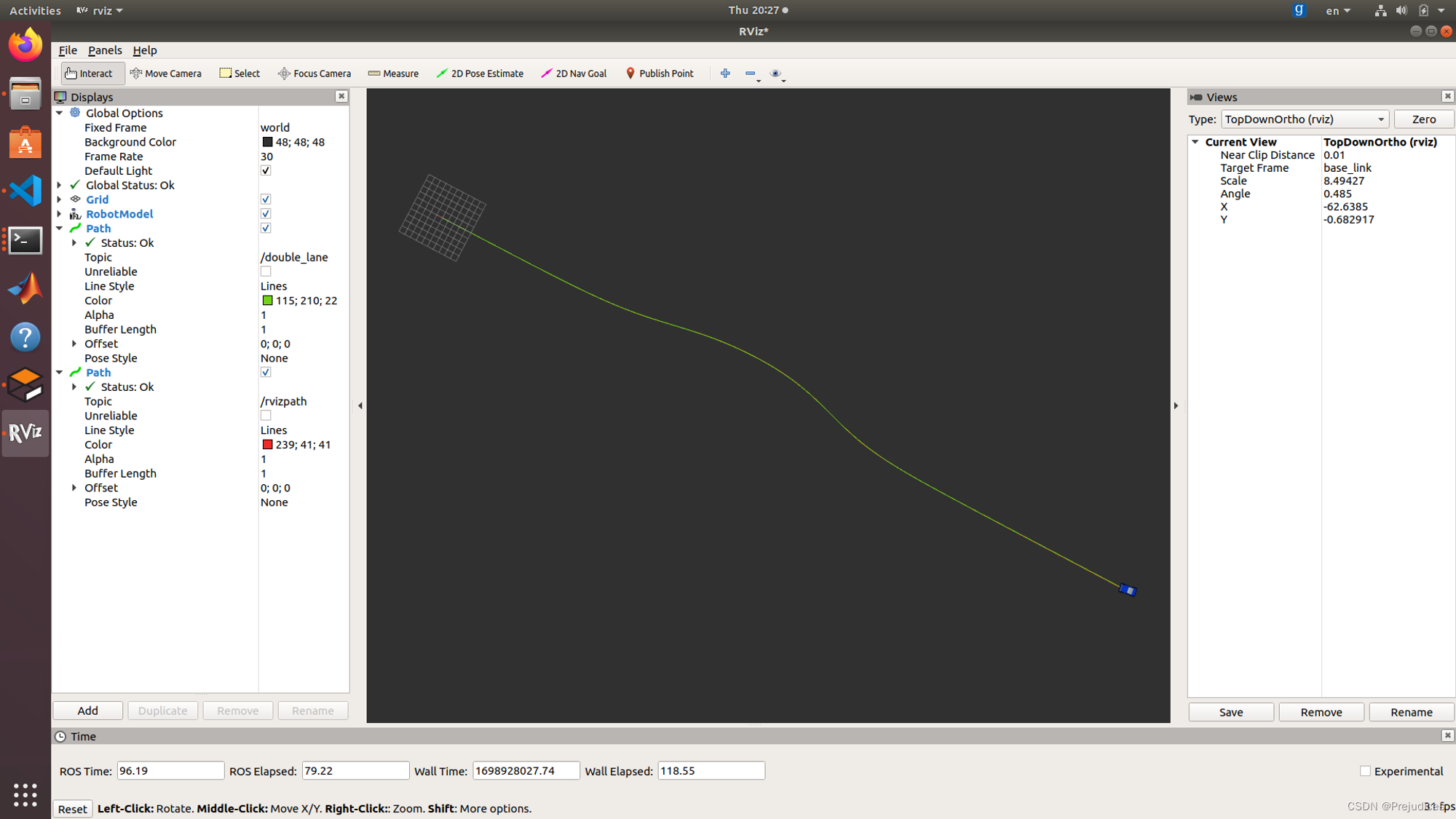Toggle visibility of RobotModel display
This screenshot has width=1456, height=819.
tap(265, 214)
